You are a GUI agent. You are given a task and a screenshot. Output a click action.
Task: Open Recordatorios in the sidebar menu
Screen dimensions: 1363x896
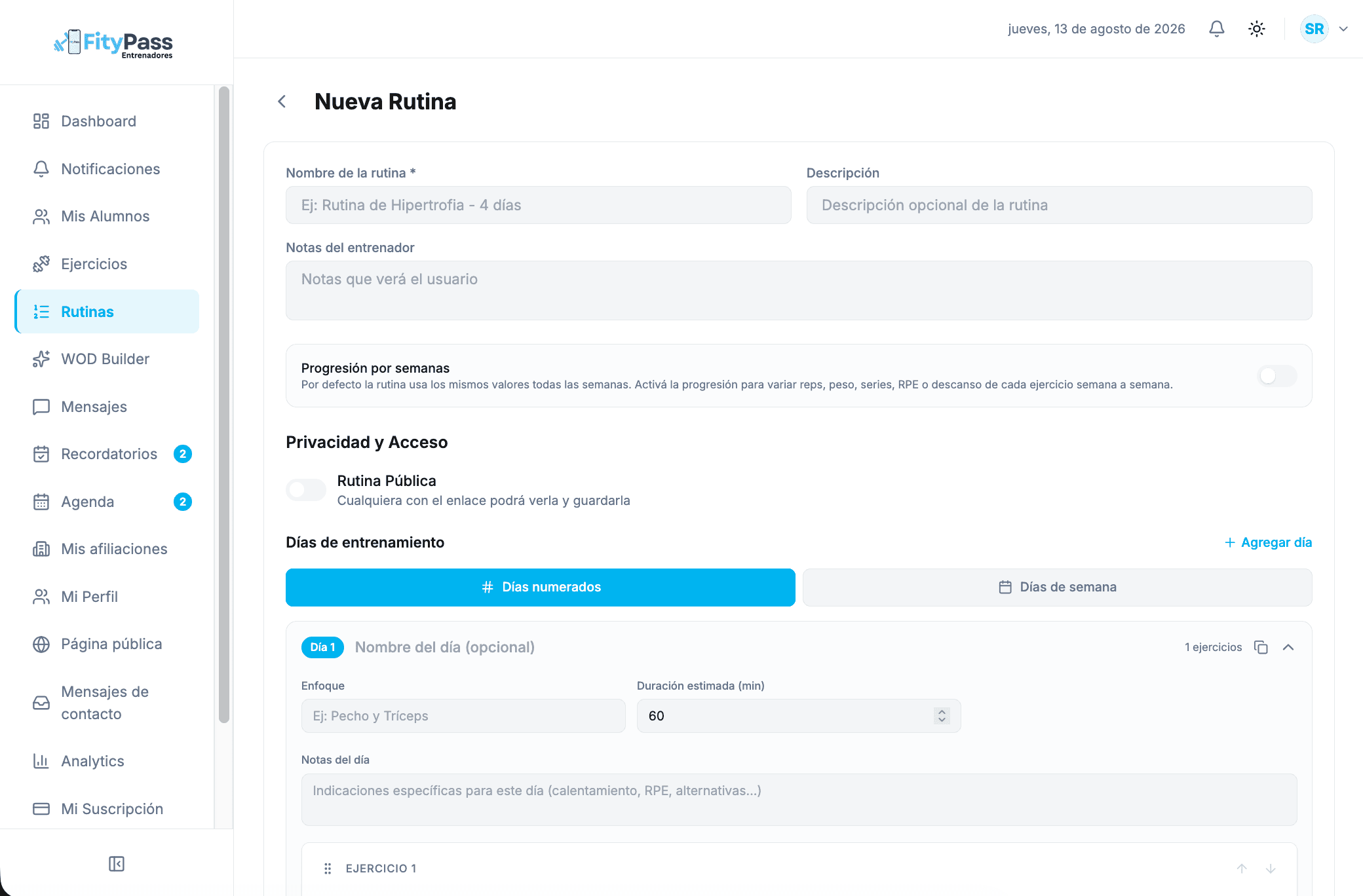[107, 454]
